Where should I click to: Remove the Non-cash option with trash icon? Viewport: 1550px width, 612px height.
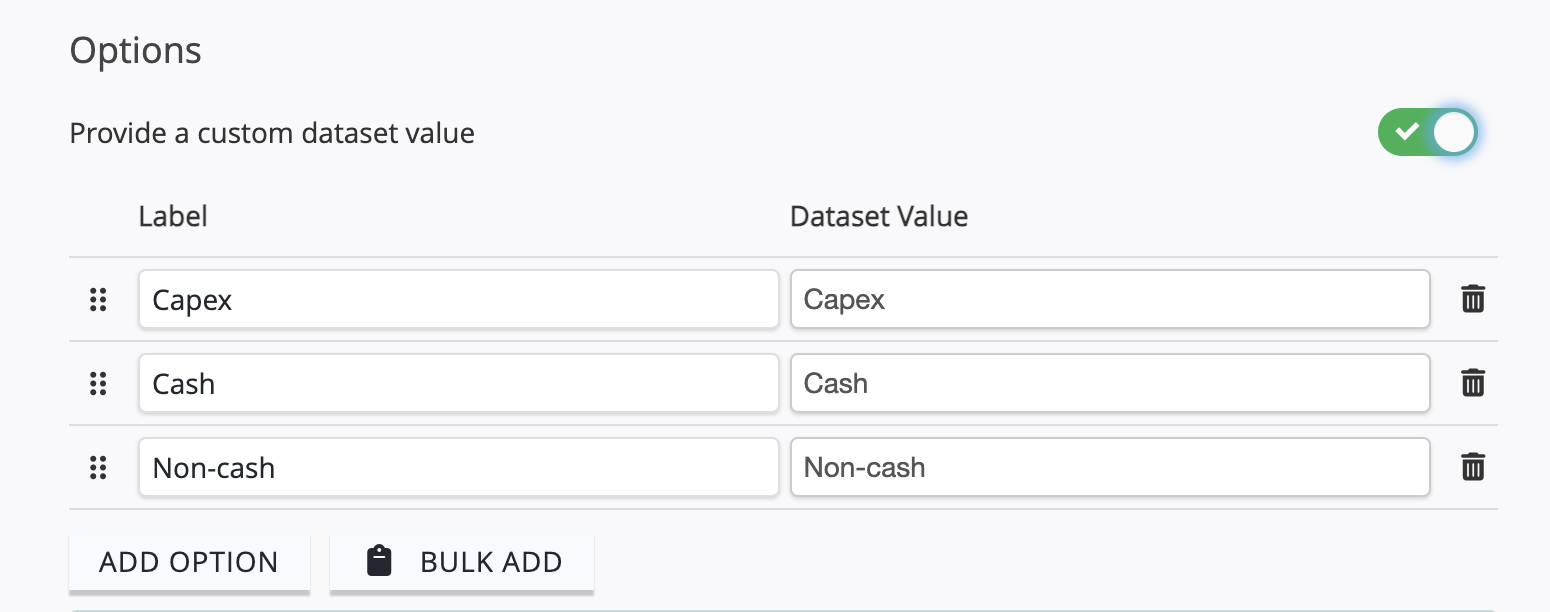pos(1473,467)
